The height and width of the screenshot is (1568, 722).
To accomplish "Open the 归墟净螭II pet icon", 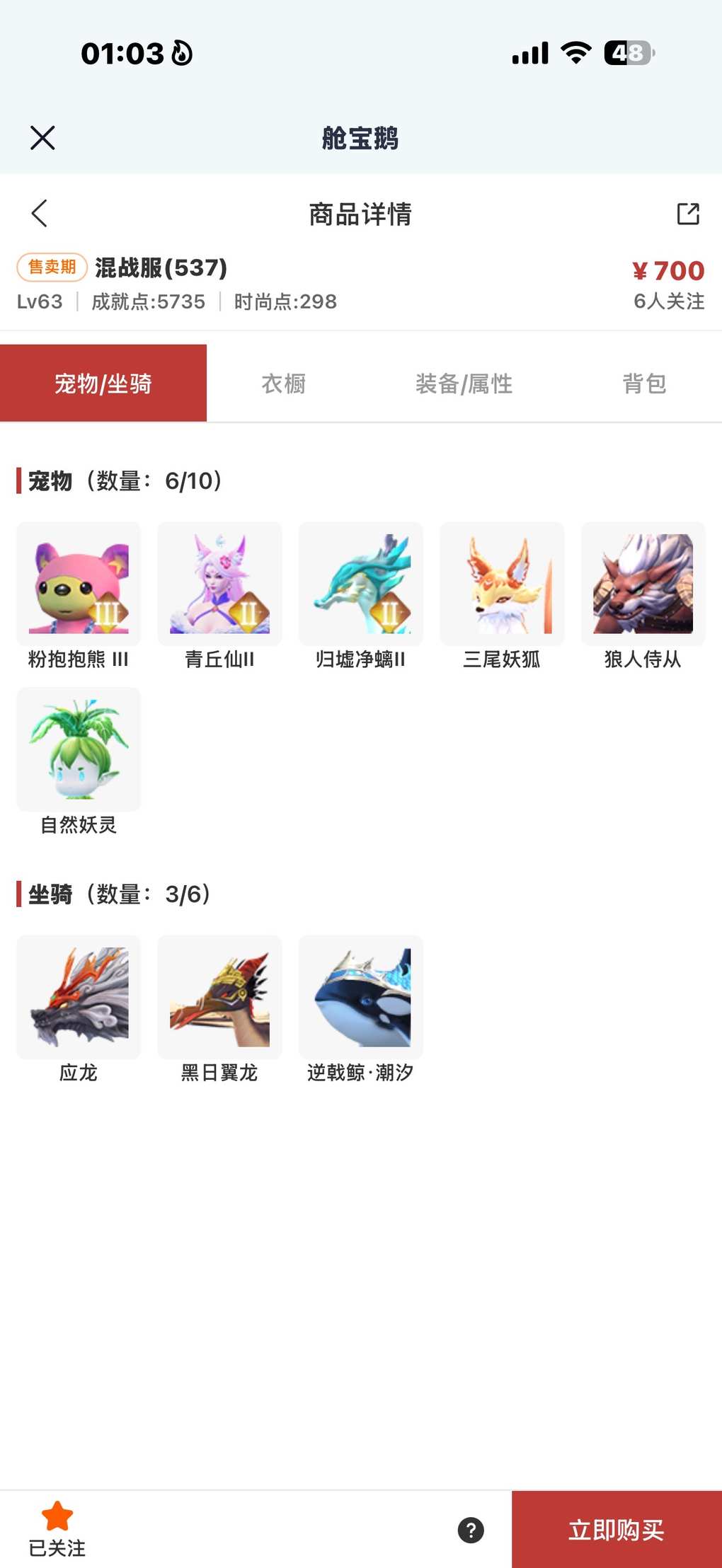I will (361, 584).
